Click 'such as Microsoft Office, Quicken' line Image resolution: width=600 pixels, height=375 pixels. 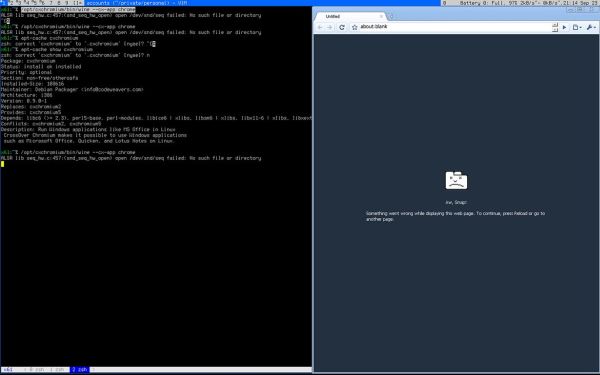point(89,141)
